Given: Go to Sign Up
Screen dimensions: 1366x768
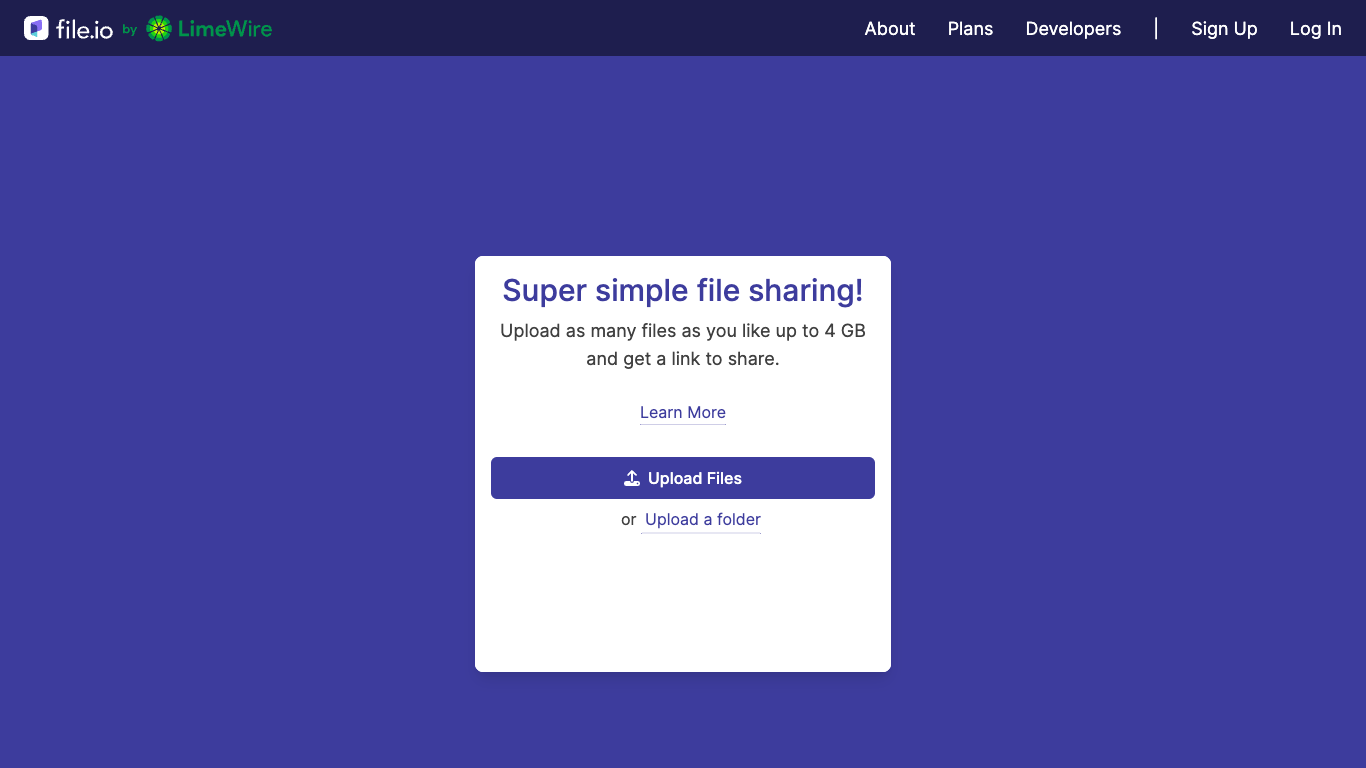Looking at the screenshot, I should [x=1224, y=29].
